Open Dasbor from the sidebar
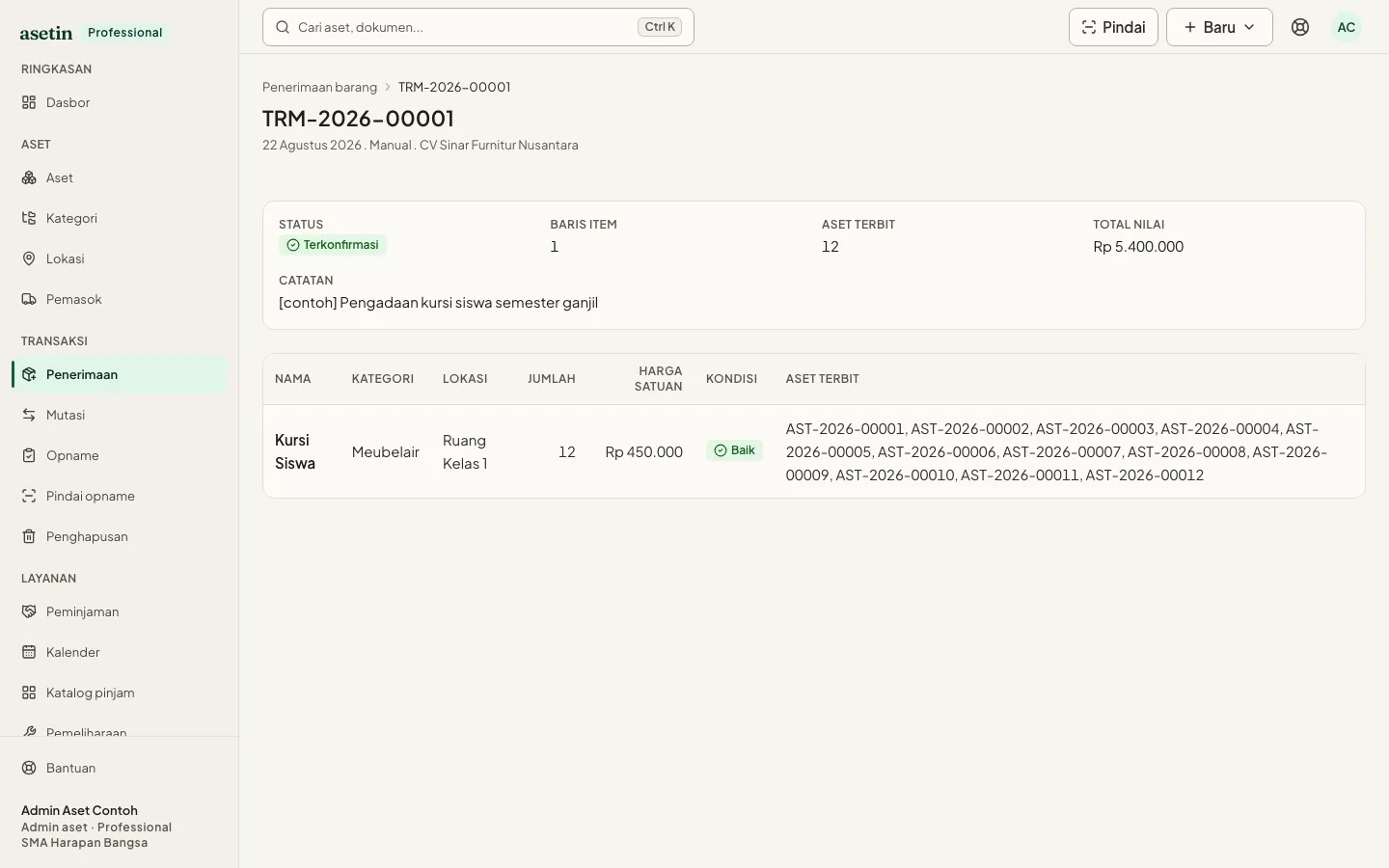The image size is (1389, 868). tap(119, 102)
